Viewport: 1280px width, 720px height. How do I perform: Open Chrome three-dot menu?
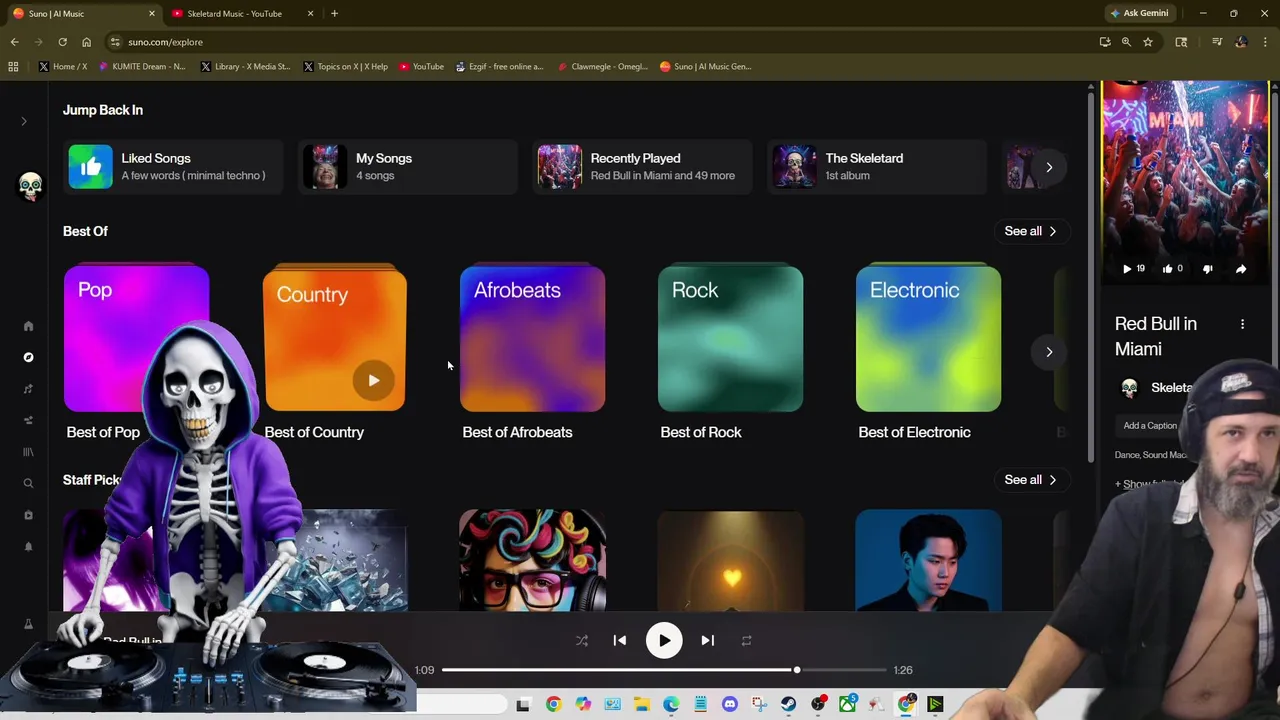(x=1265, y=42)
